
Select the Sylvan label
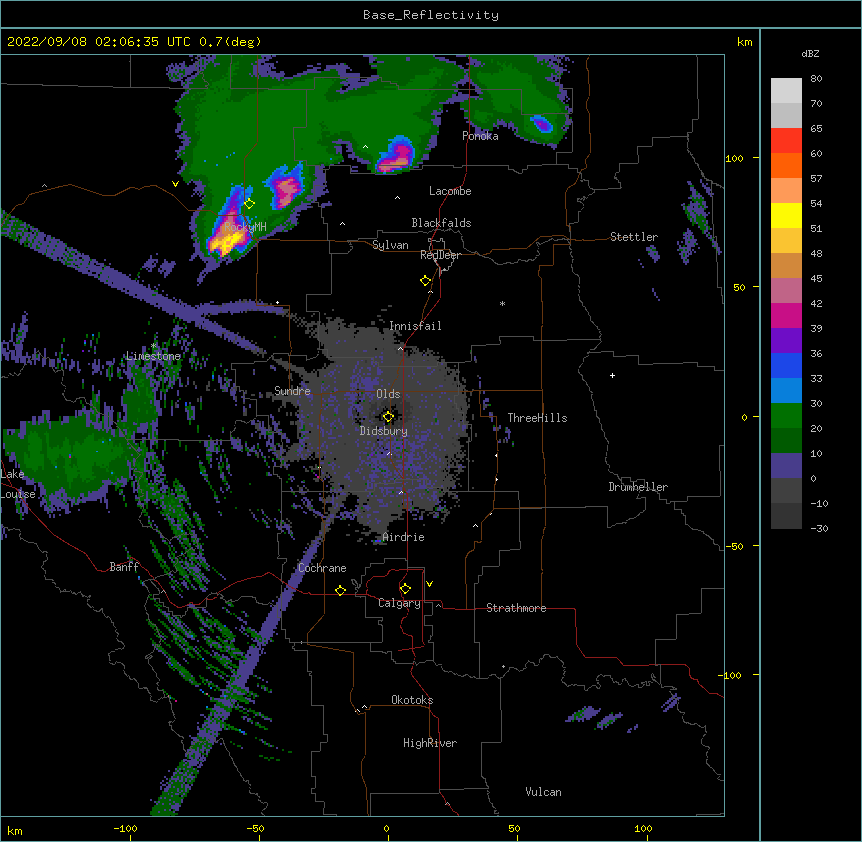point(390,245)
